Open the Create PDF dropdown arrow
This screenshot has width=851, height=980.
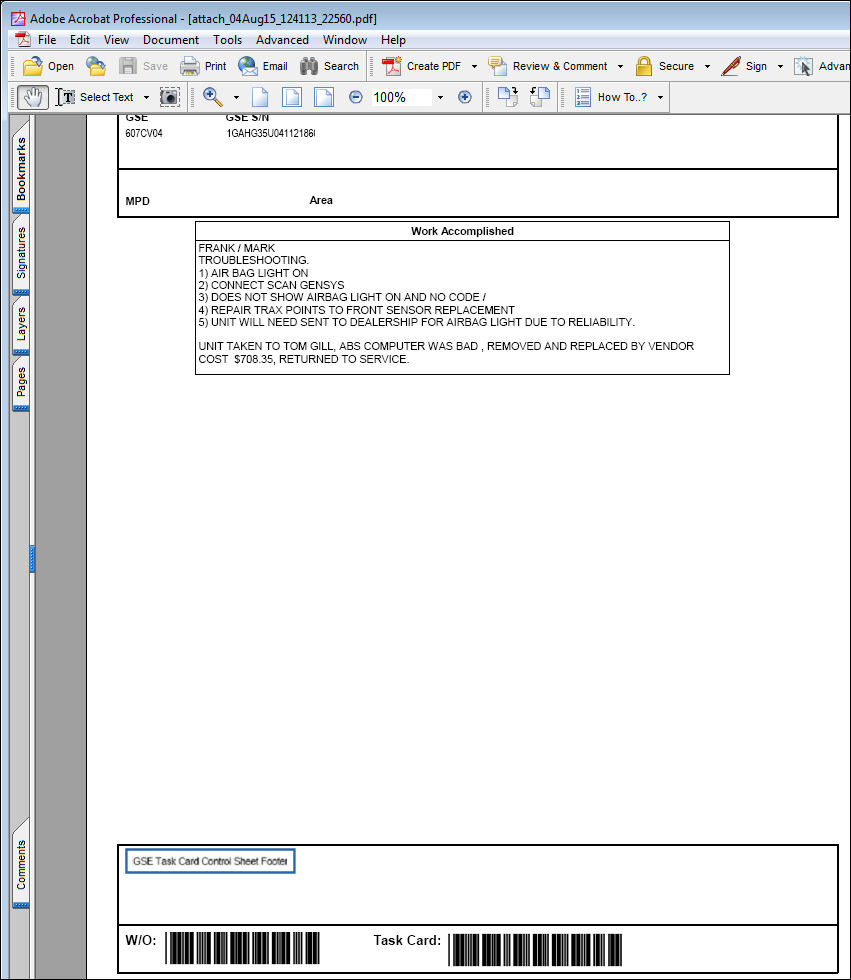tap(474, 66)
